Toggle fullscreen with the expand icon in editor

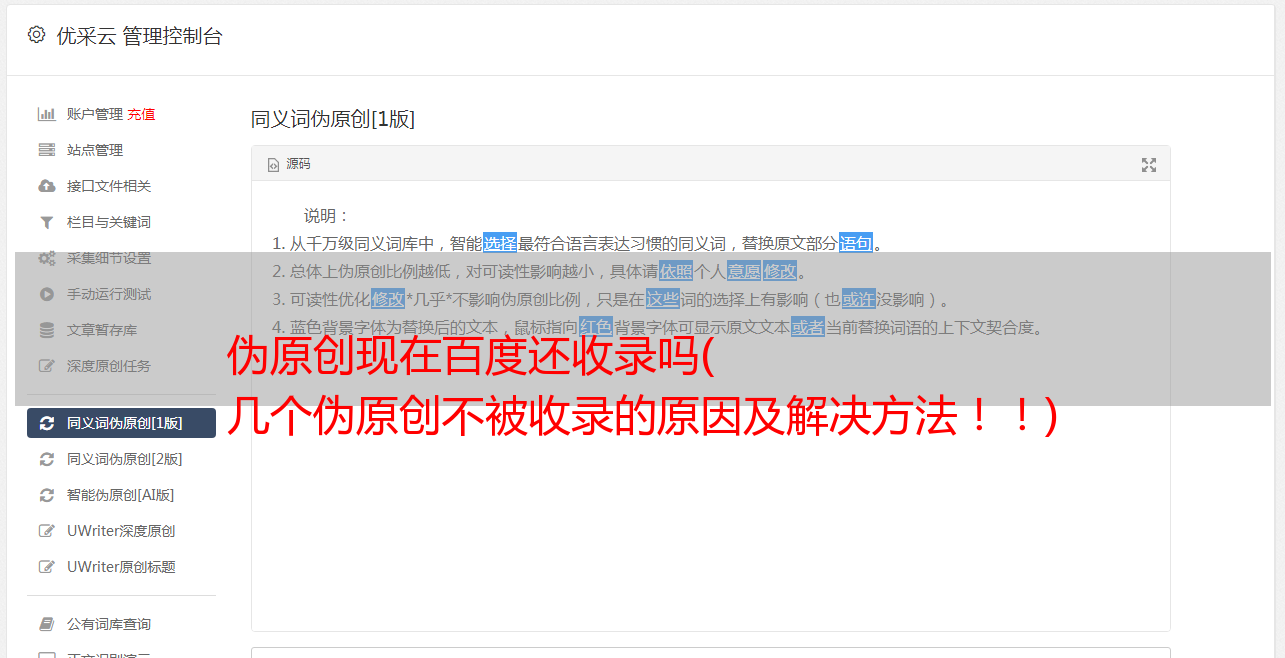point(1149,165)
